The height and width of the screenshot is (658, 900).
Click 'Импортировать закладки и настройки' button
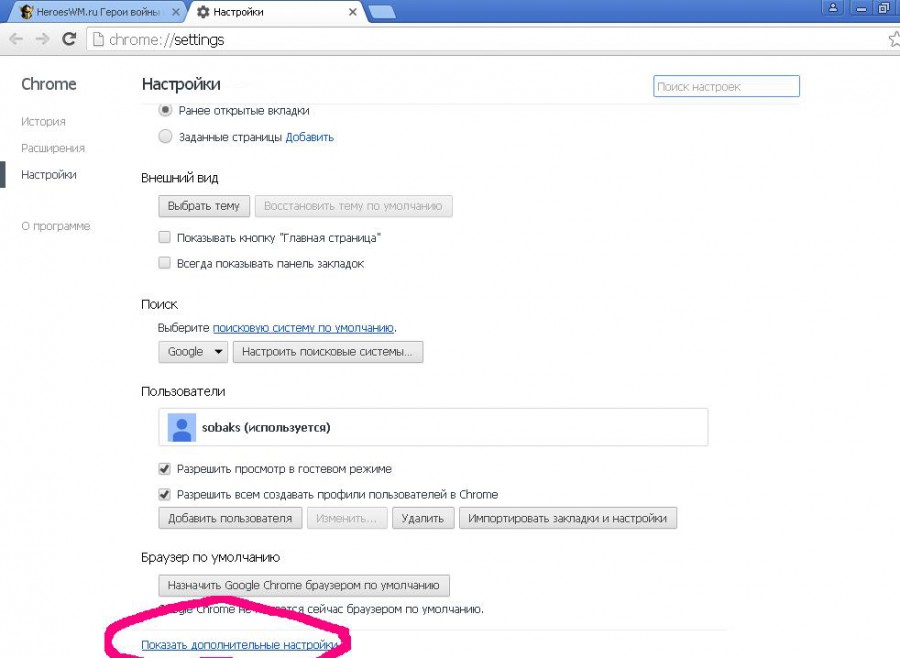pyautogui.click(x=568, y=518)
